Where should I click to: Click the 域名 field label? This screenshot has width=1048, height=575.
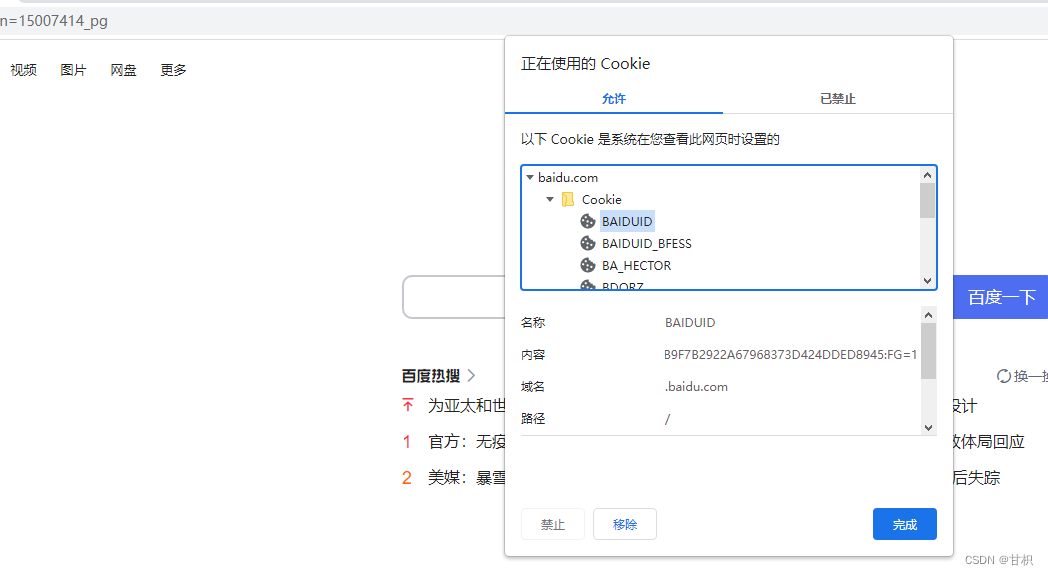pyautogui.click(x=533, y=386)
